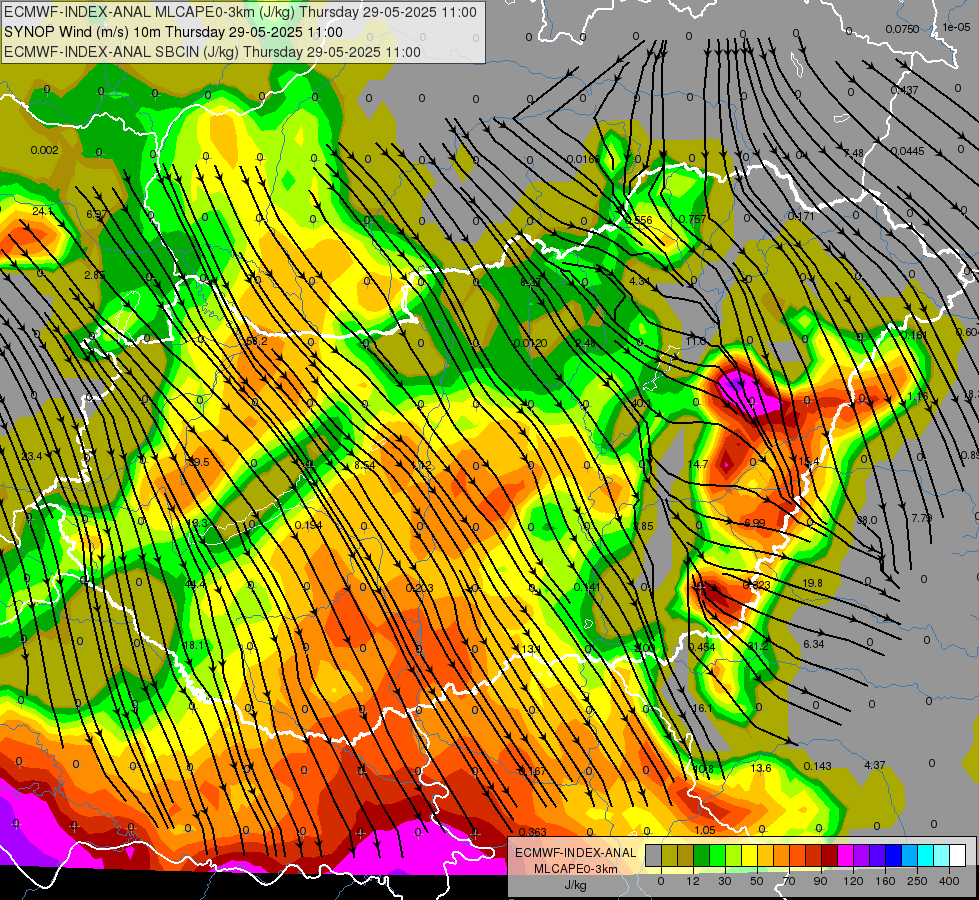979x900 pixels.
Task: Click the map value '4.37'
Action: point(875,764)
